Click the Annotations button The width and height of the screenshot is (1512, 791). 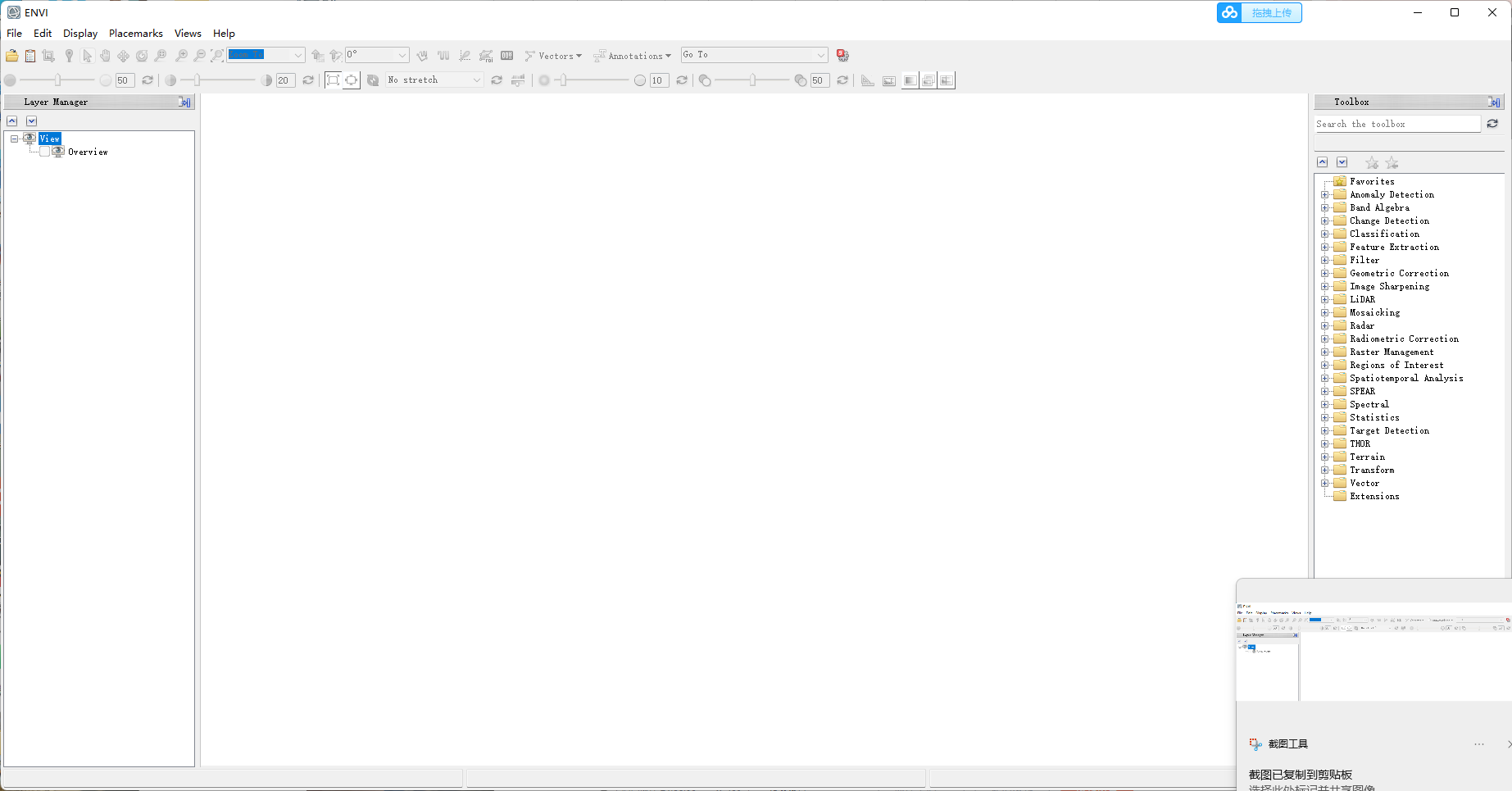click(x=633, y=55)
